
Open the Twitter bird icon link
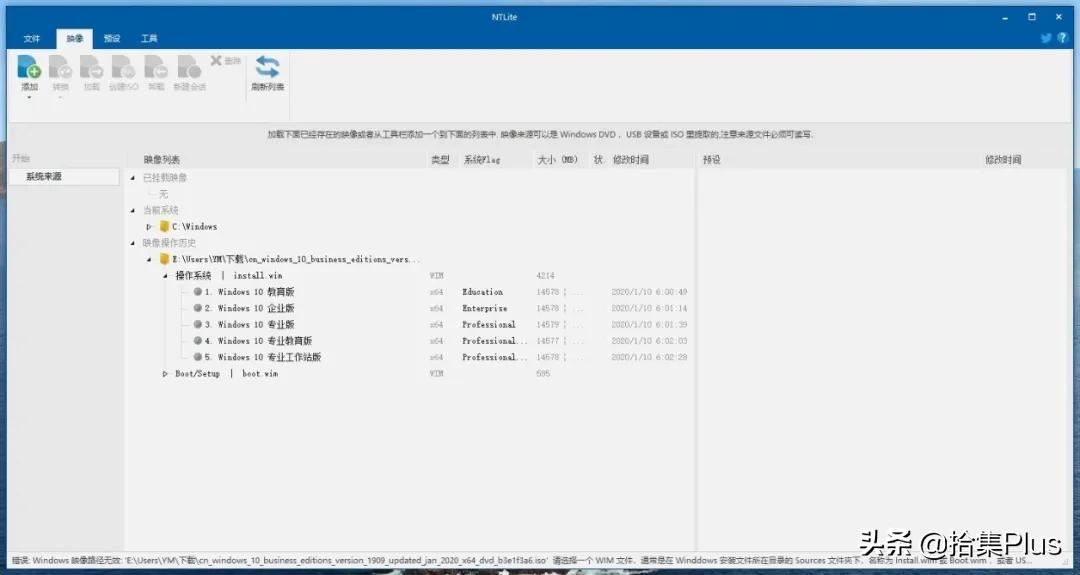coord(1046,38)
